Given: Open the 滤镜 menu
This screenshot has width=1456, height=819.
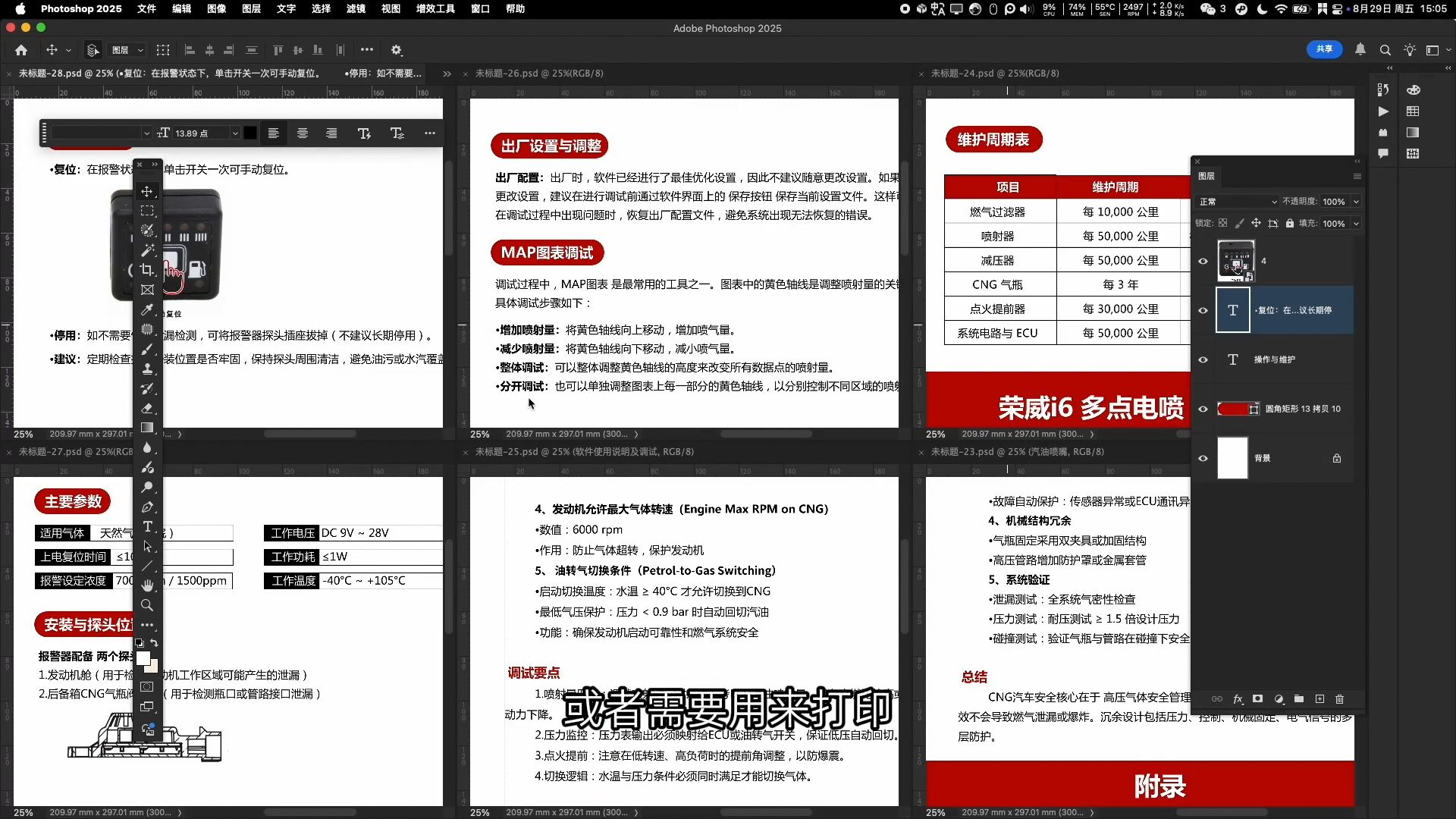Looking at the screenshot, I should 356,9.
